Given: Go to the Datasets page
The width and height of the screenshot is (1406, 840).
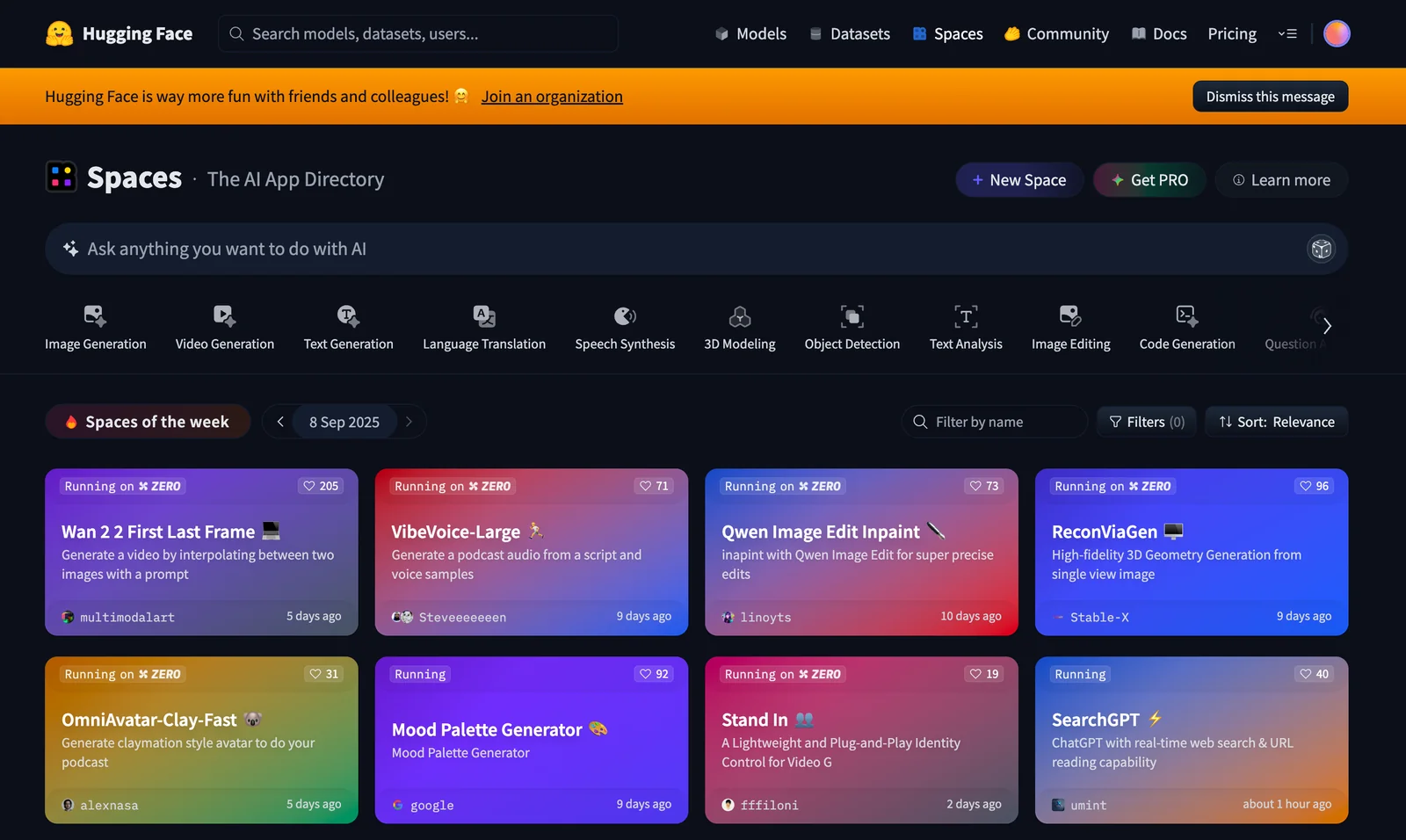Looking at the screenshot, I should [x=849, y=33].
